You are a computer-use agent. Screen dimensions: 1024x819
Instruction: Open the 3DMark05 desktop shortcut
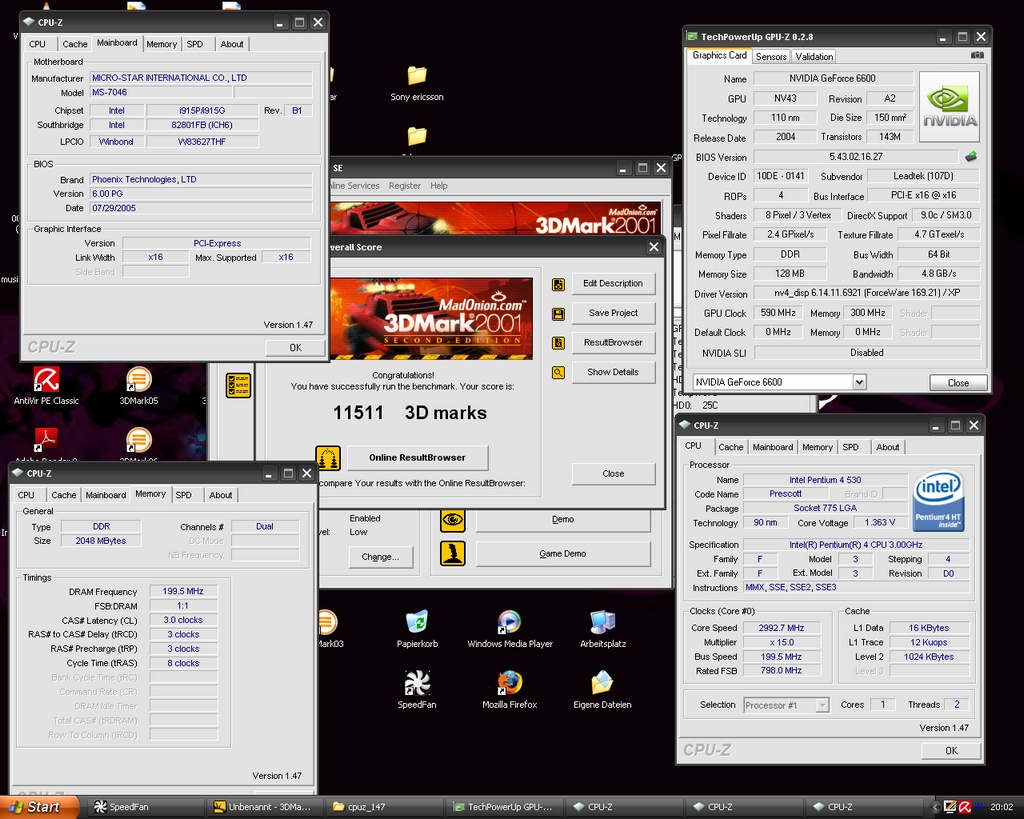(x=138, y=385)
